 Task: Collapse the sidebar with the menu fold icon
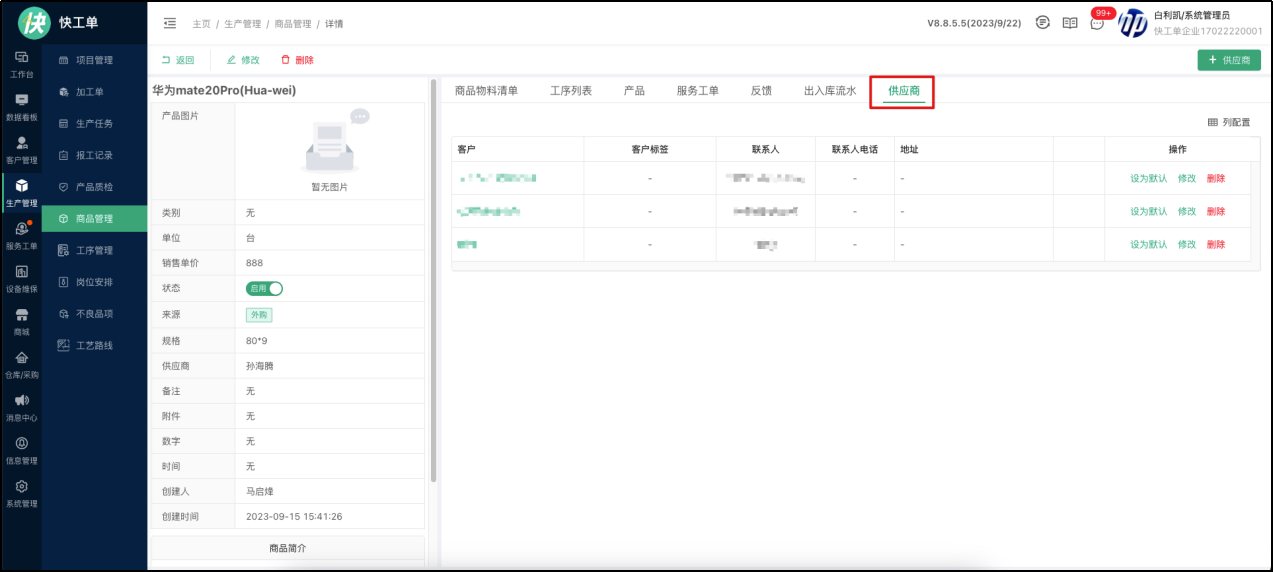(169, 22)
